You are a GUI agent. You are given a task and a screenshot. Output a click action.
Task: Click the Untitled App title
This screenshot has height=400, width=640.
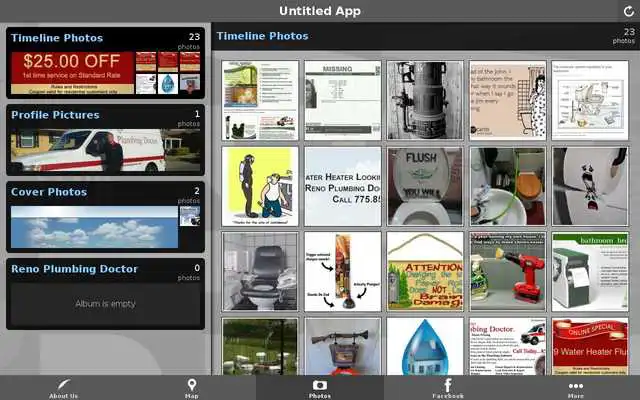[x=320, y=11]
